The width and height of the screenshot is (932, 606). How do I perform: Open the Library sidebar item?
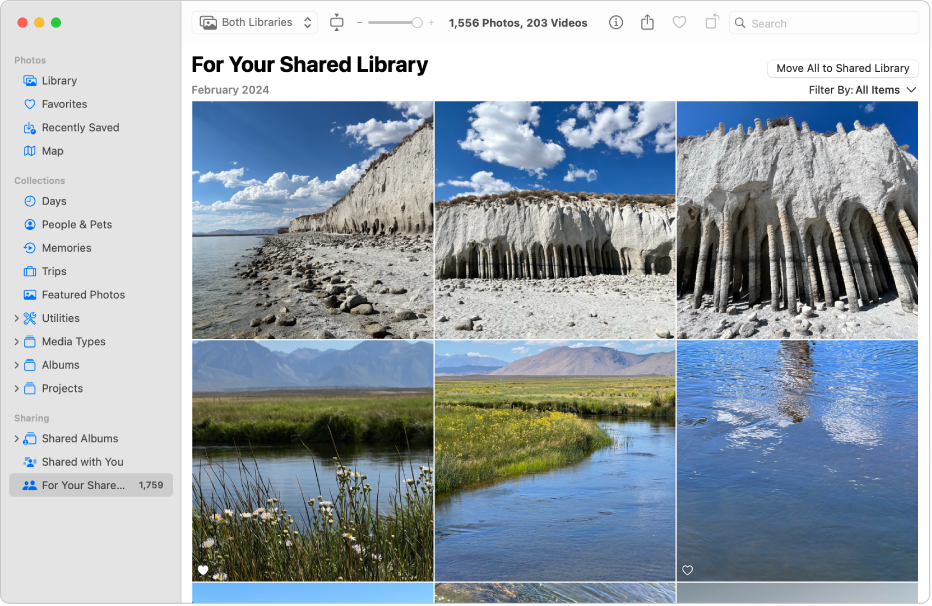point(62,80)
